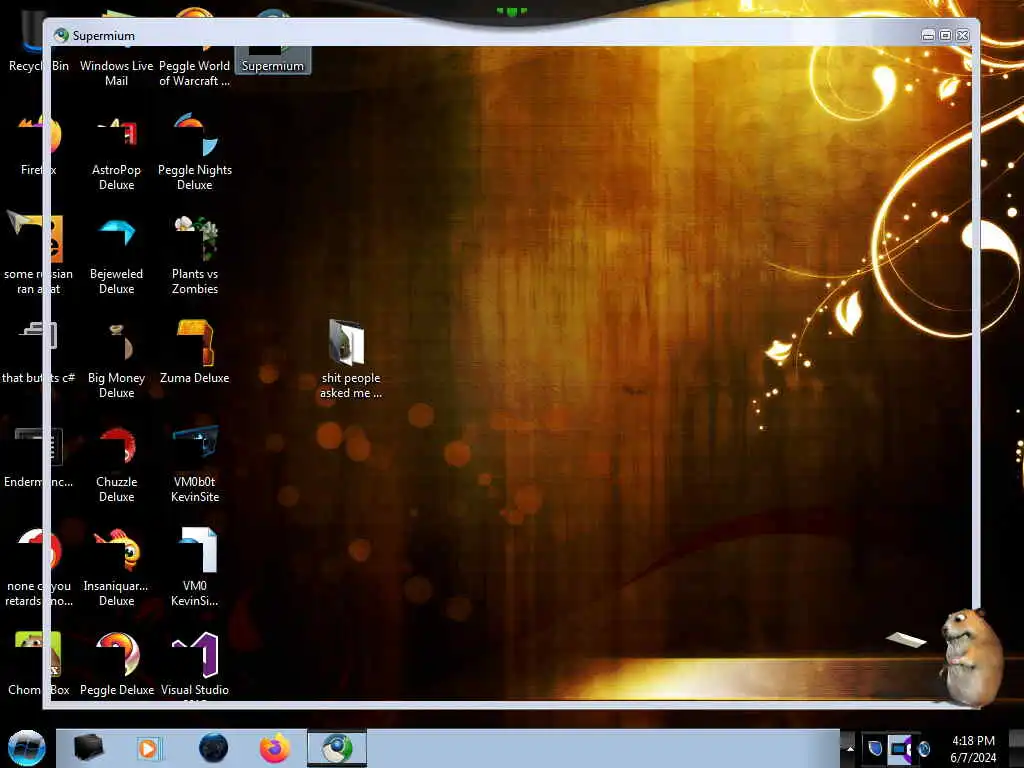Open the clock showing 4:18 PM

pyautogui.click(x=973, y=748)
